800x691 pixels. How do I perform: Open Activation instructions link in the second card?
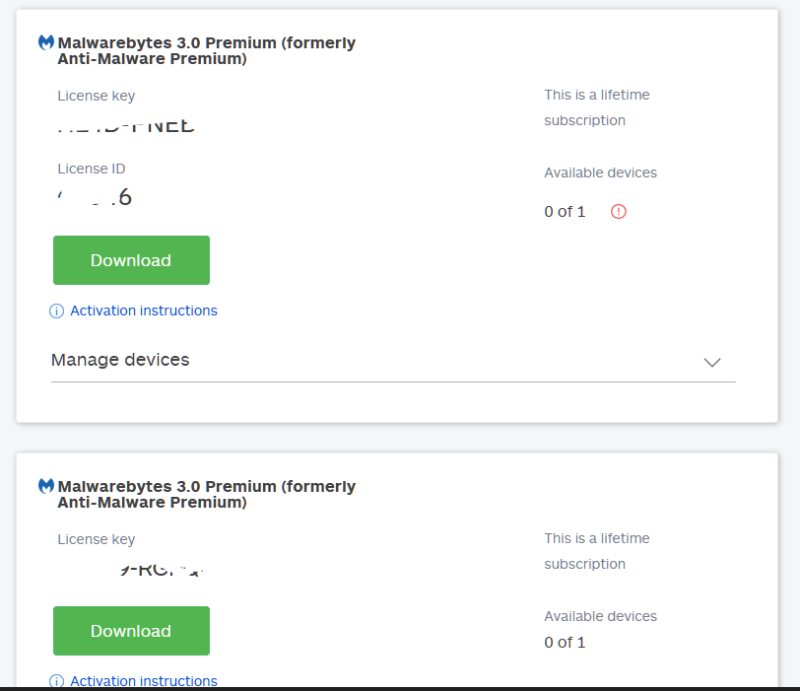coord(143,681)
